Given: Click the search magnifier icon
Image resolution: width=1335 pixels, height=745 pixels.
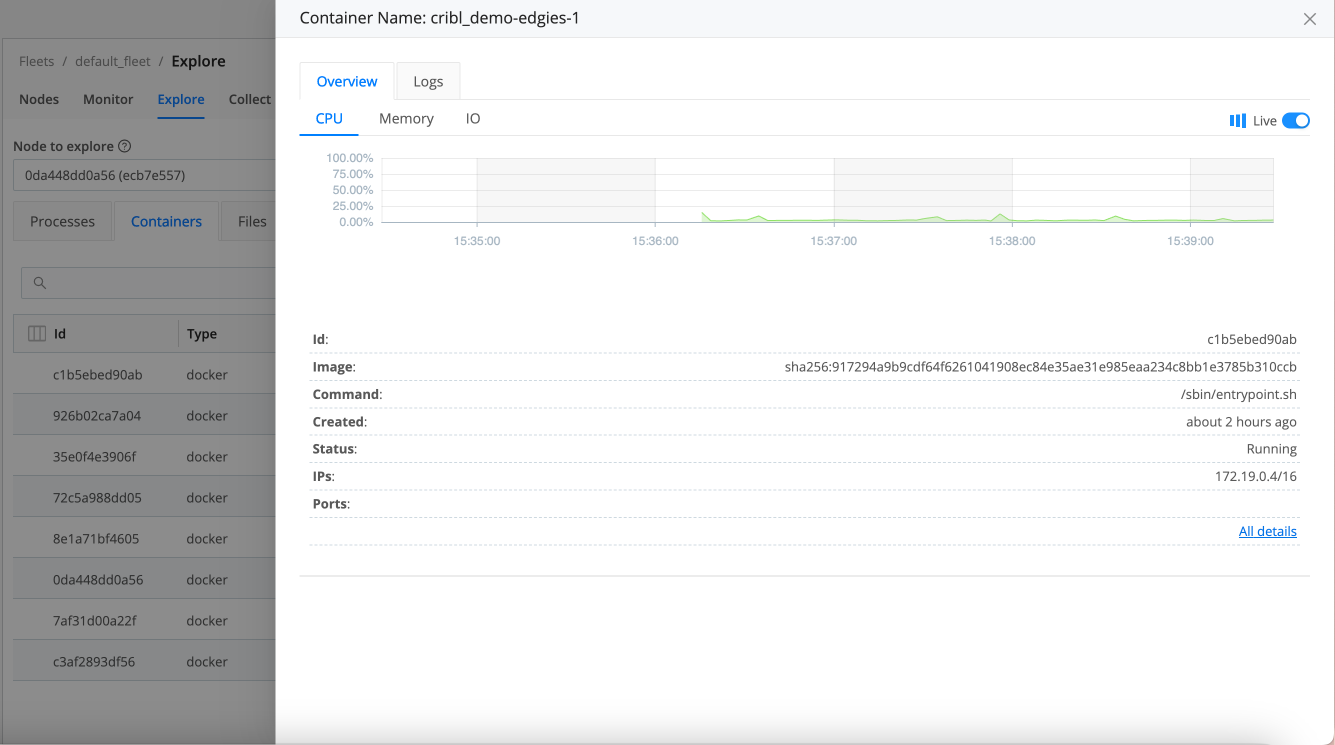Looking at the screenshot, I should coord(40,283).
